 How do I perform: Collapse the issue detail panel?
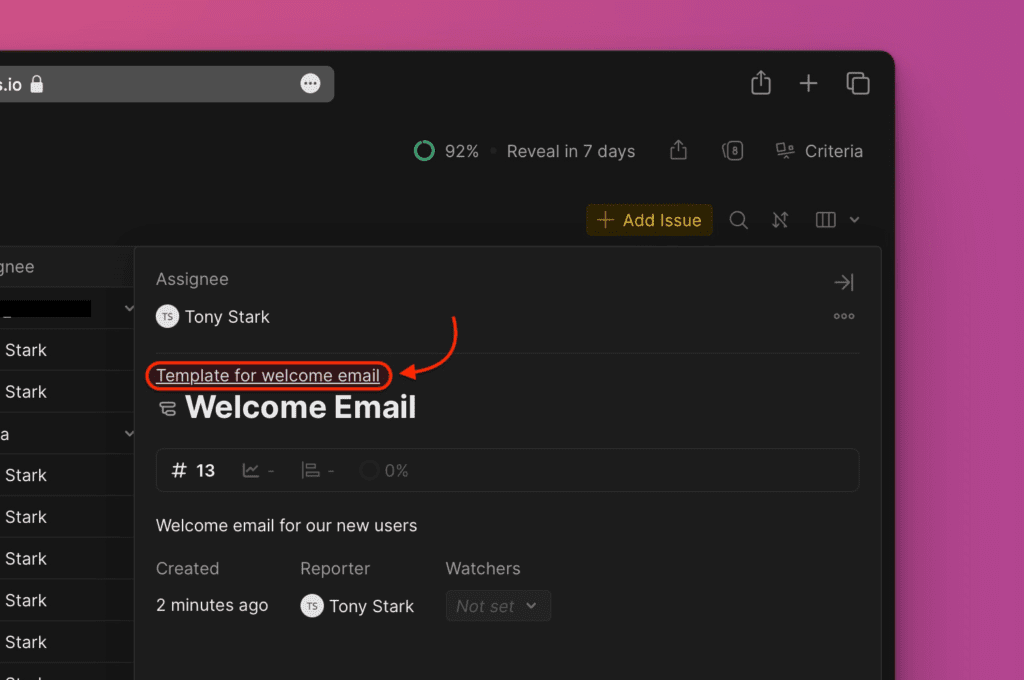coord(844,283)
